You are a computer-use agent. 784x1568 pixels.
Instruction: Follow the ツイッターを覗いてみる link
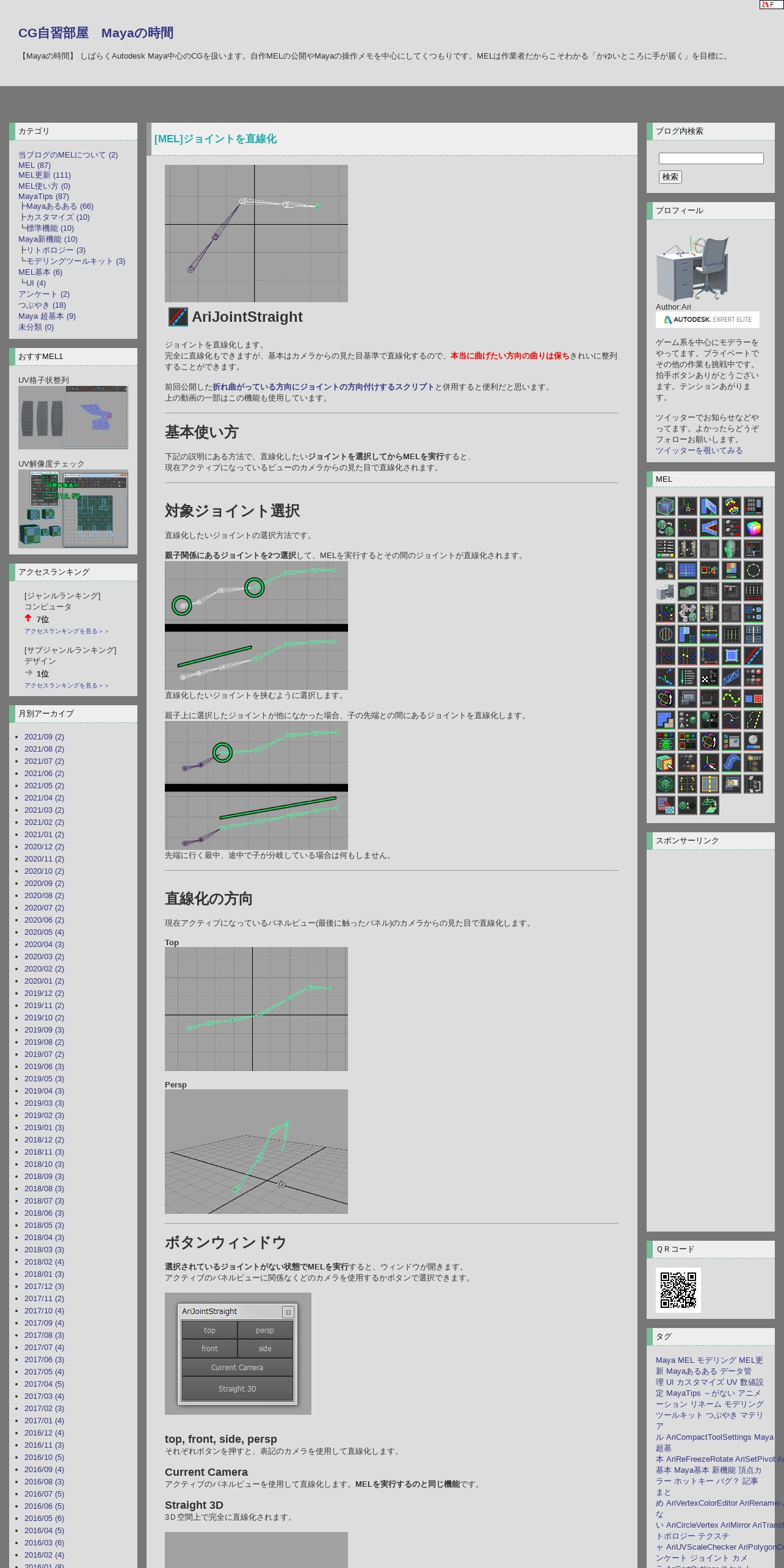699,451
